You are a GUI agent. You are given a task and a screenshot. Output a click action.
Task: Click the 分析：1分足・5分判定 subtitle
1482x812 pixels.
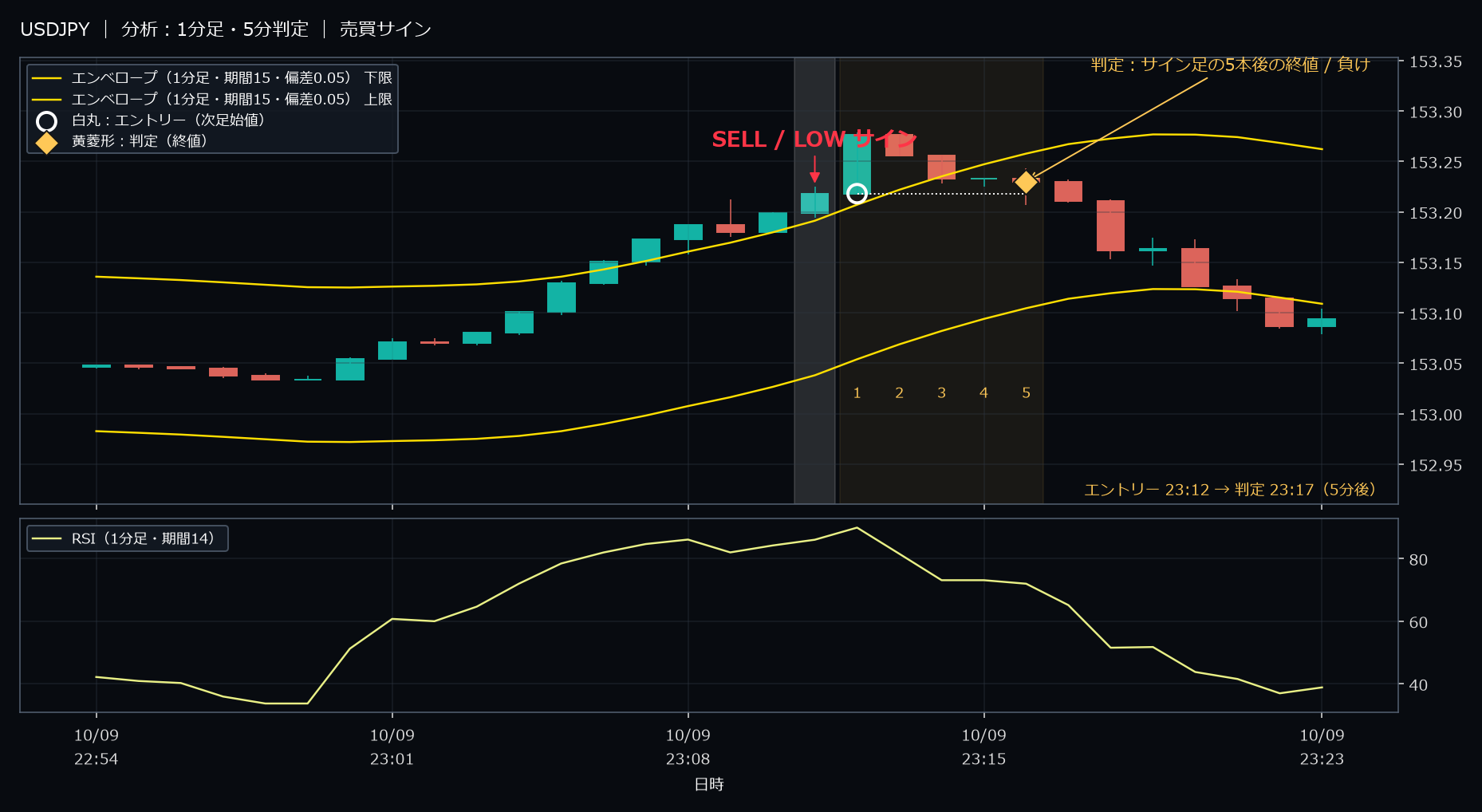[x=215, y=30]
